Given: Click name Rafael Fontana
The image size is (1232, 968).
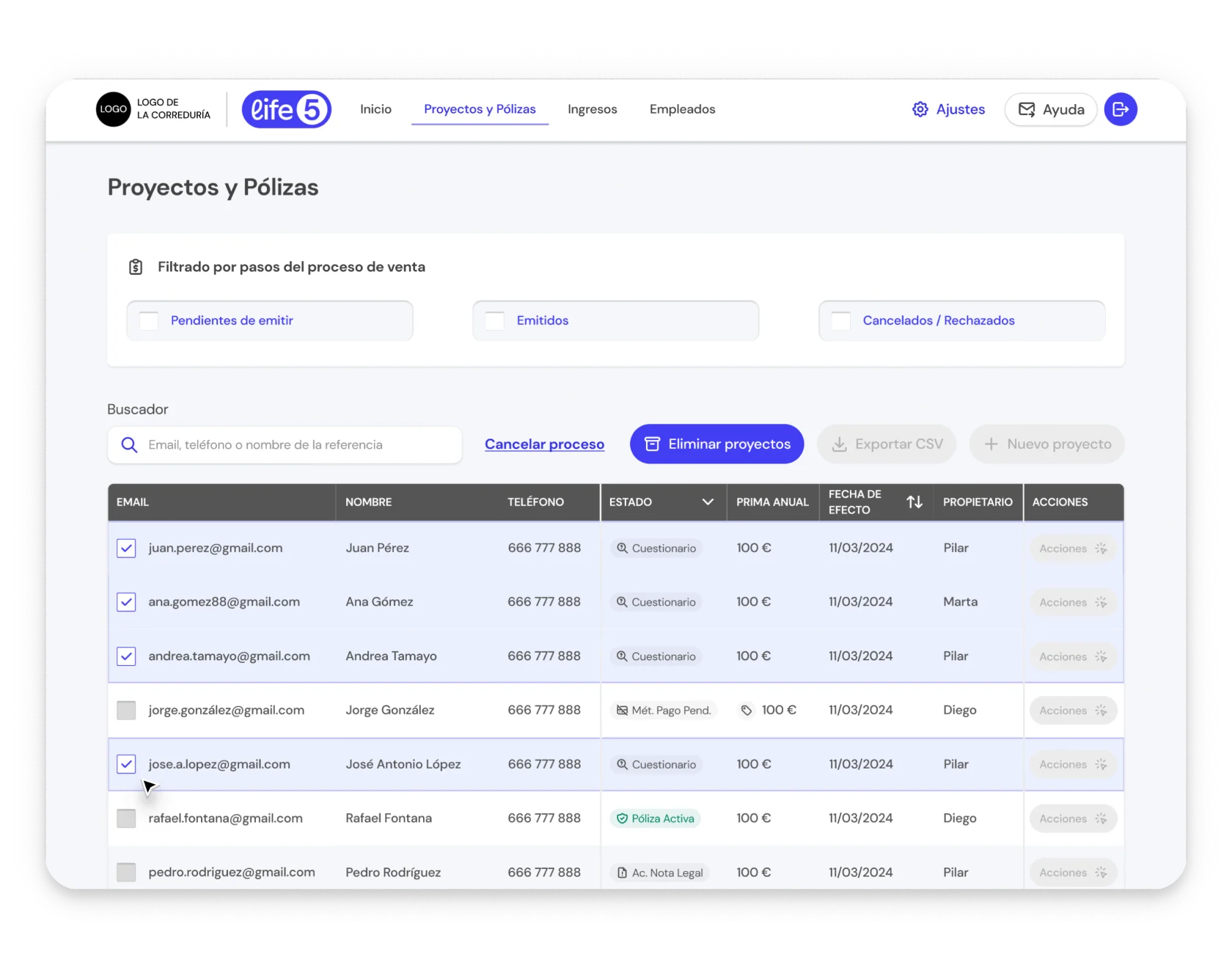Looking at the screenshot, I should tap(389, 818).
